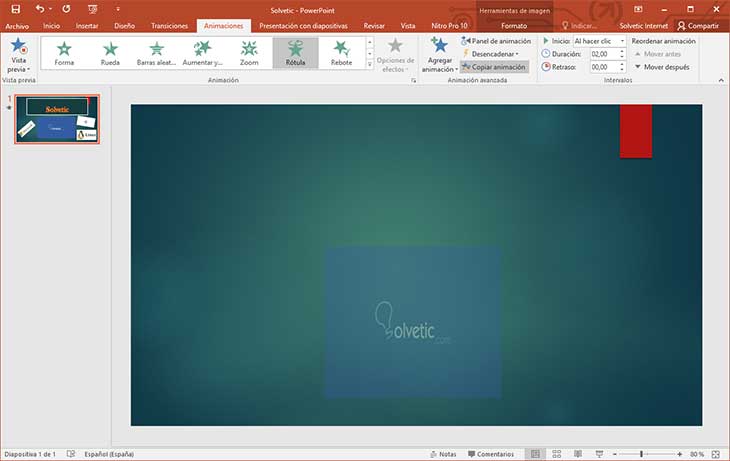Switch to the Diseño tab
Viewport: 730px width, 461px height.
pos(125,26)
